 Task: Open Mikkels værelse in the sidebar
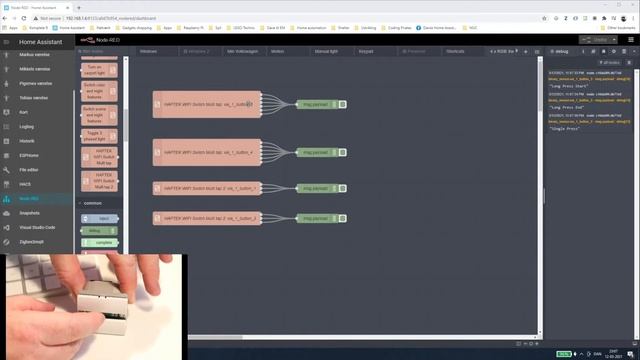35,69
